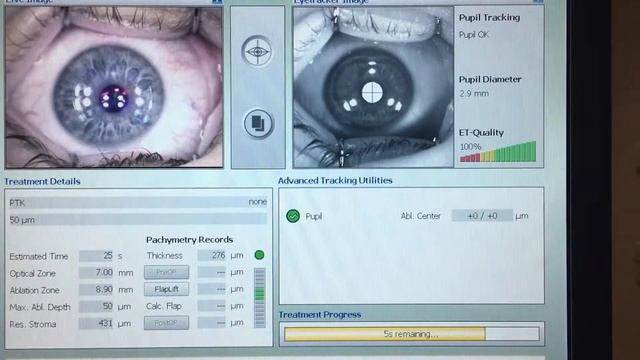Click the green Pupil status check icon

[x=293, y=216]
